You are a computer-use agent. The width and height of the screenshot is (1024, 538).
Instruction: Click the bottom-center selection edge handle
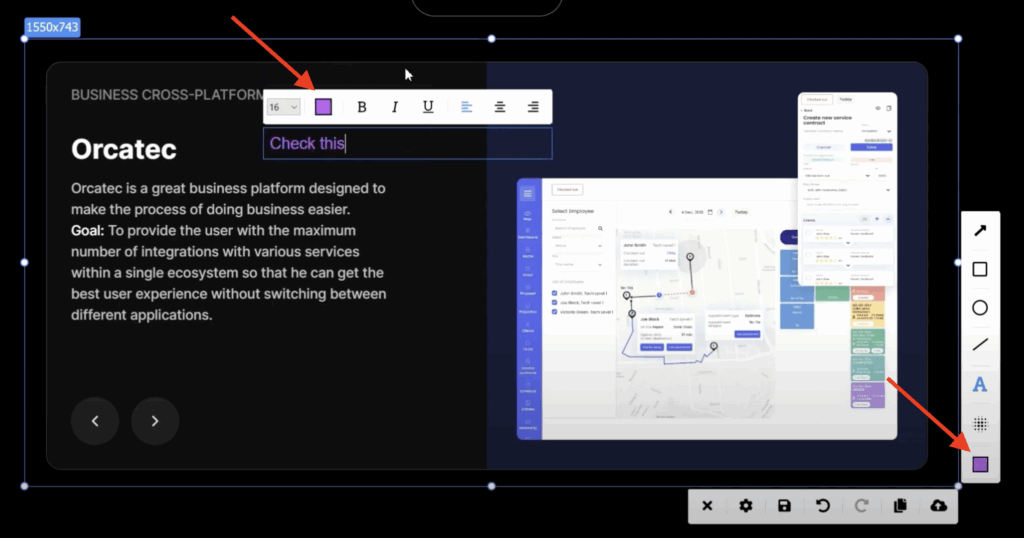[492, 486]
